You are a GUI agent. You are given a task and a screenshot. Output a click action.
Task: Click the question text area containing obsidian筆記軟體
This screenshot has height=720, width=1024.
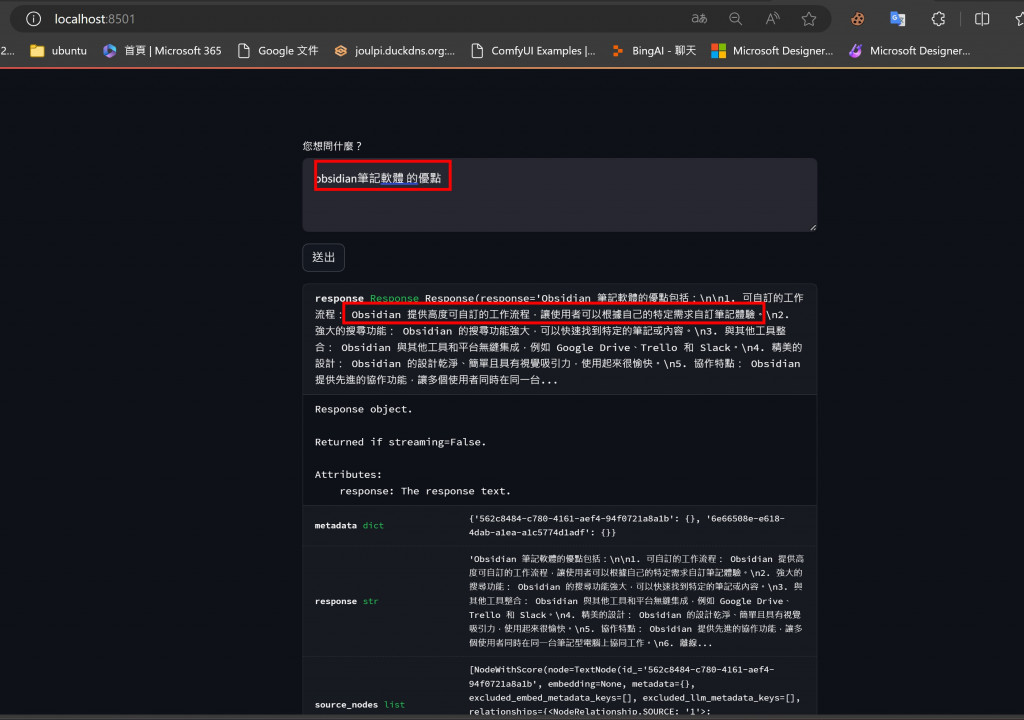coord(560,195)
